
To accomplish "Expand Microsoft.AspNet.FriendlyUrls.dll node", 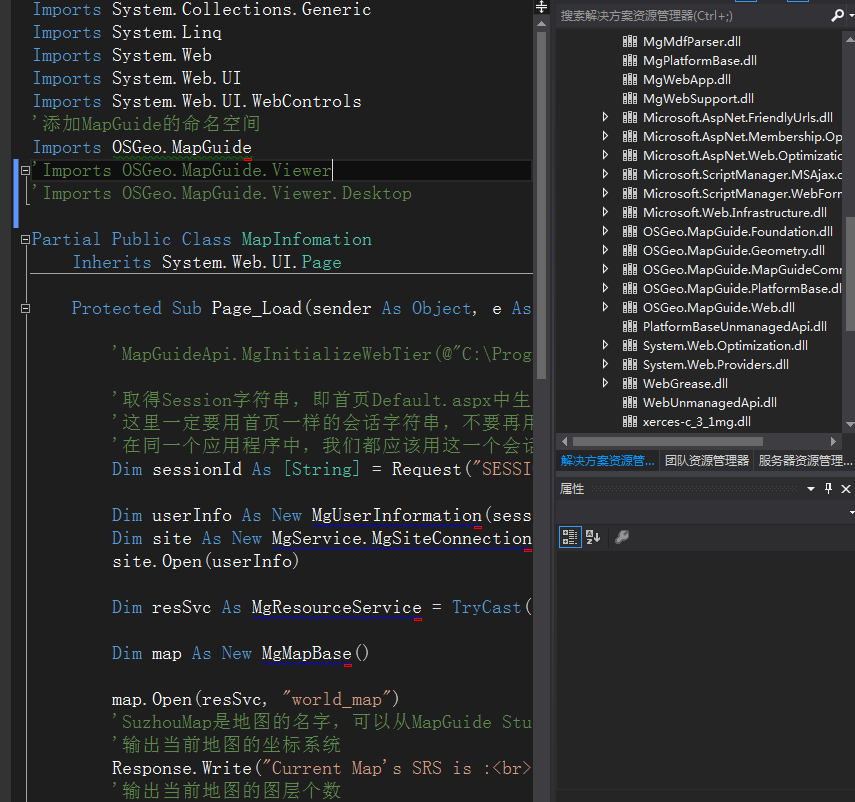I will click(605, 117).
